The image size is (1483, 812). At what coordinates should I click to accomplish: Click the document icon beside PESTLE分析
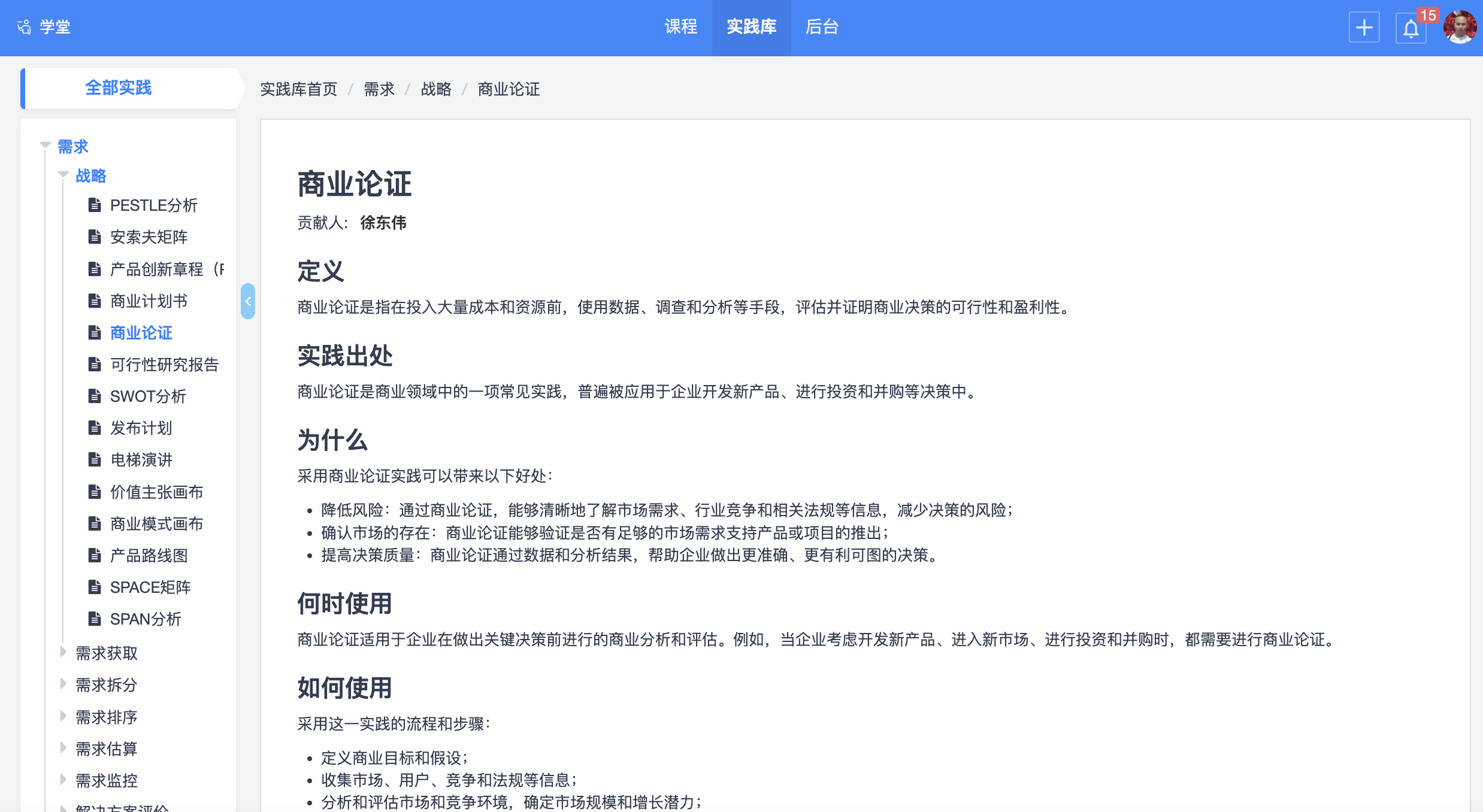(x=95, y=205)
